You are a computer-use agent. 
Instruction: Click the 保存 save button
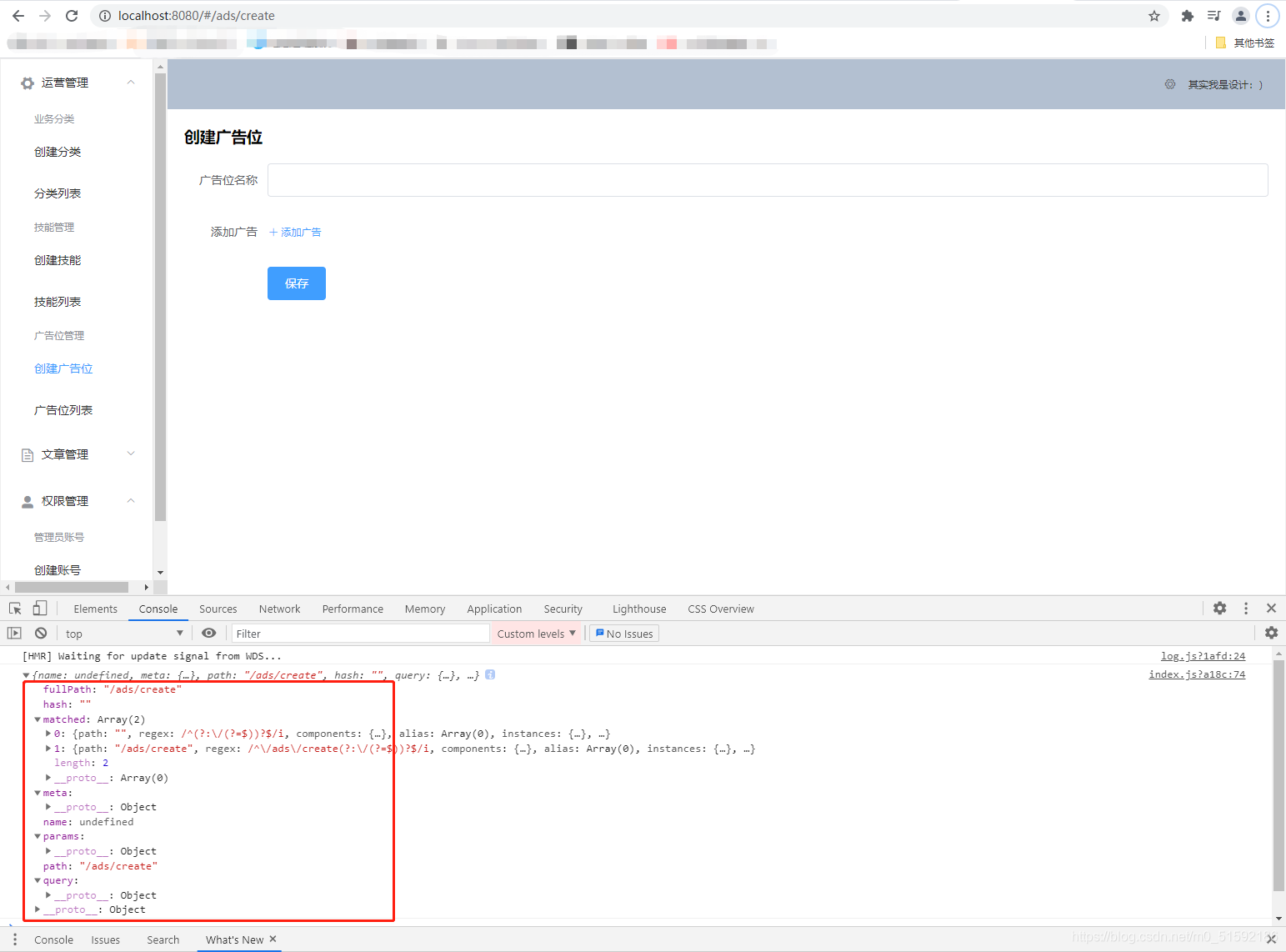tap(297, 283)
